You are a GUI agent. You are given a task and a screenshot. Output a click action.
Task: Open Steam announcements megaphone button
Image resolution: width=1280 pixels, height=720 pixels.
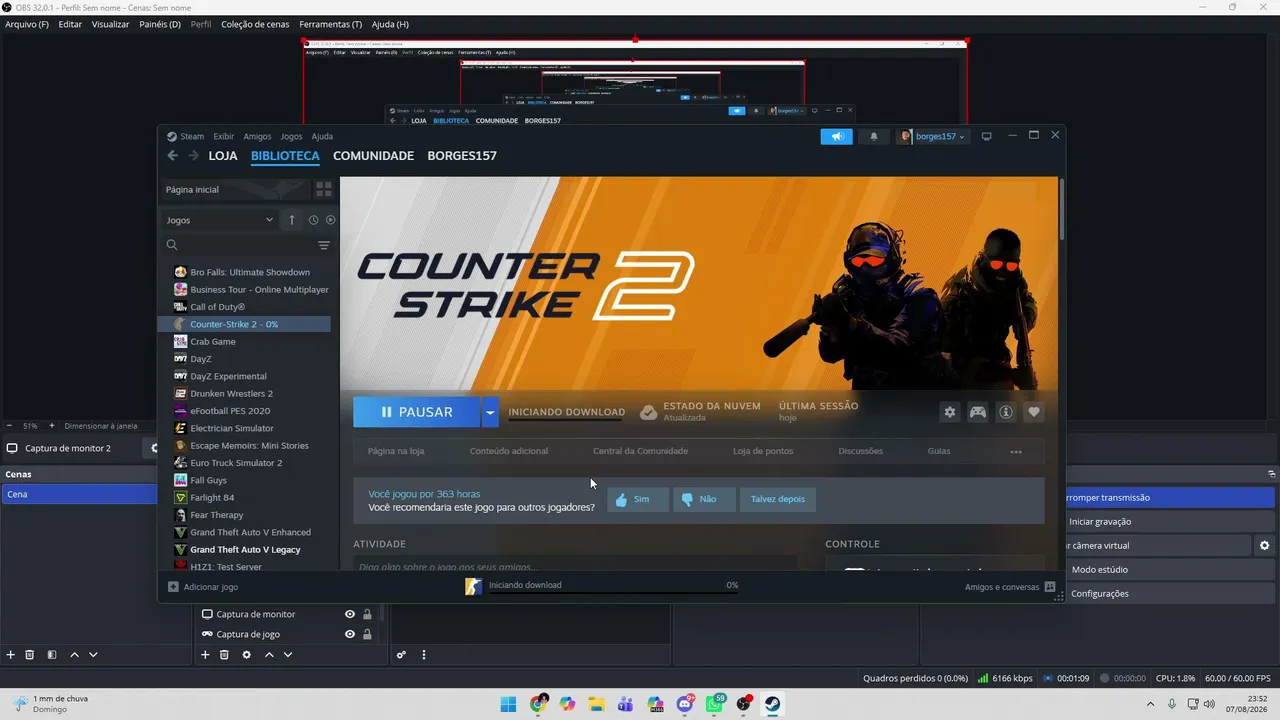(x=837, y=136)
